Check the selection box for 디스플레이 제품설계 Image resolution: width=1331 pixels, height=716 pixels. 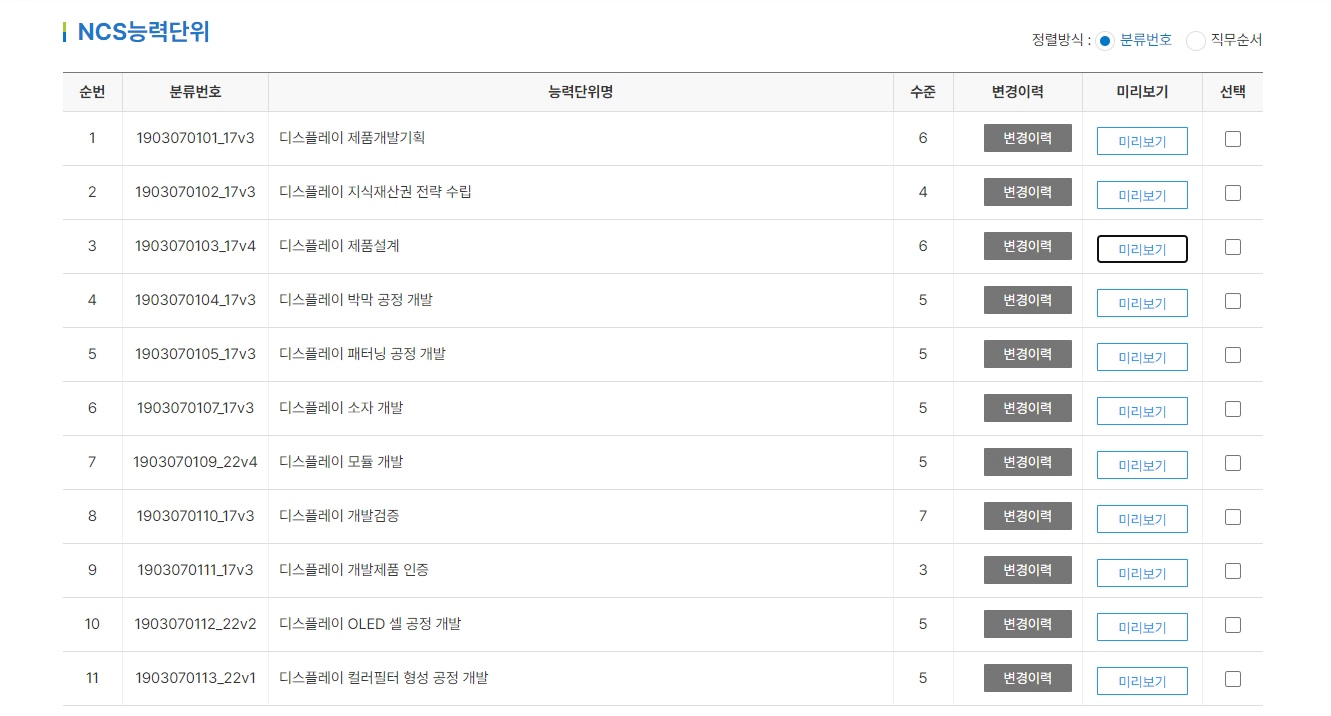pos(1232,246)
